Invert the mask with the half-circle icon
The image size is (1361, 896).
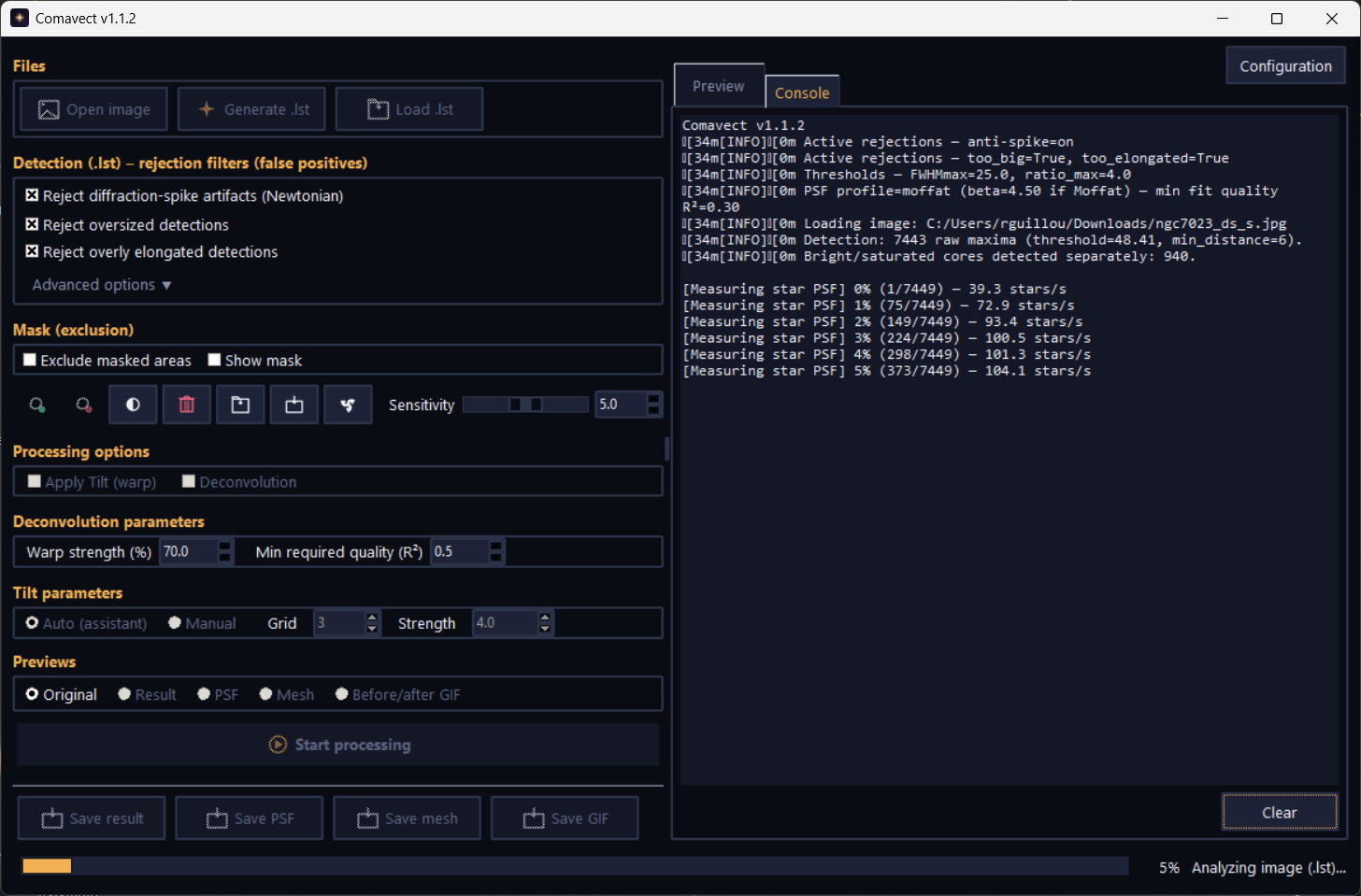click(x=133, y=405)
